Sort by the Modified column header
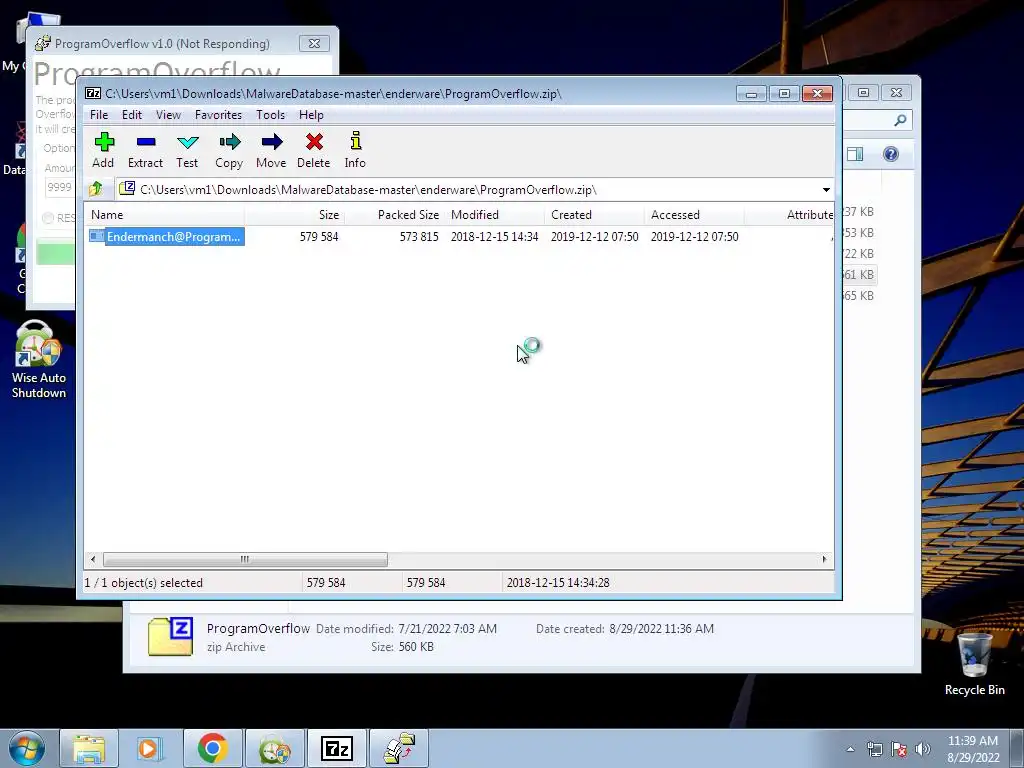This screenshot has height=768, width=1024. 494,215
